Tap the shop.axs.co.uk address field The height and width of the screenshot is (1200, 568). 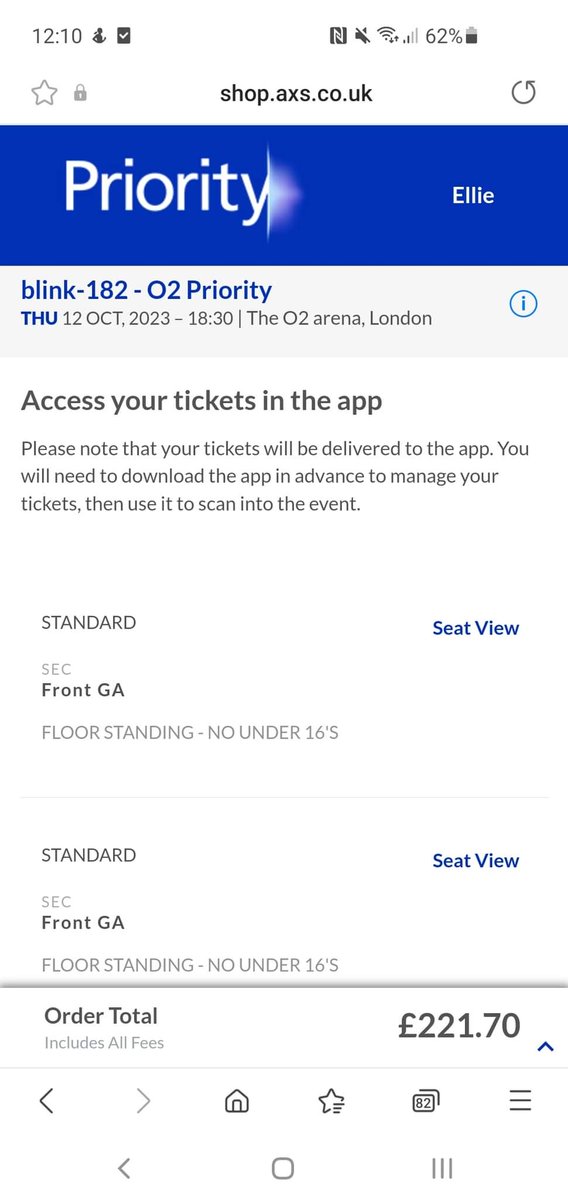click(x=296, y=93)
